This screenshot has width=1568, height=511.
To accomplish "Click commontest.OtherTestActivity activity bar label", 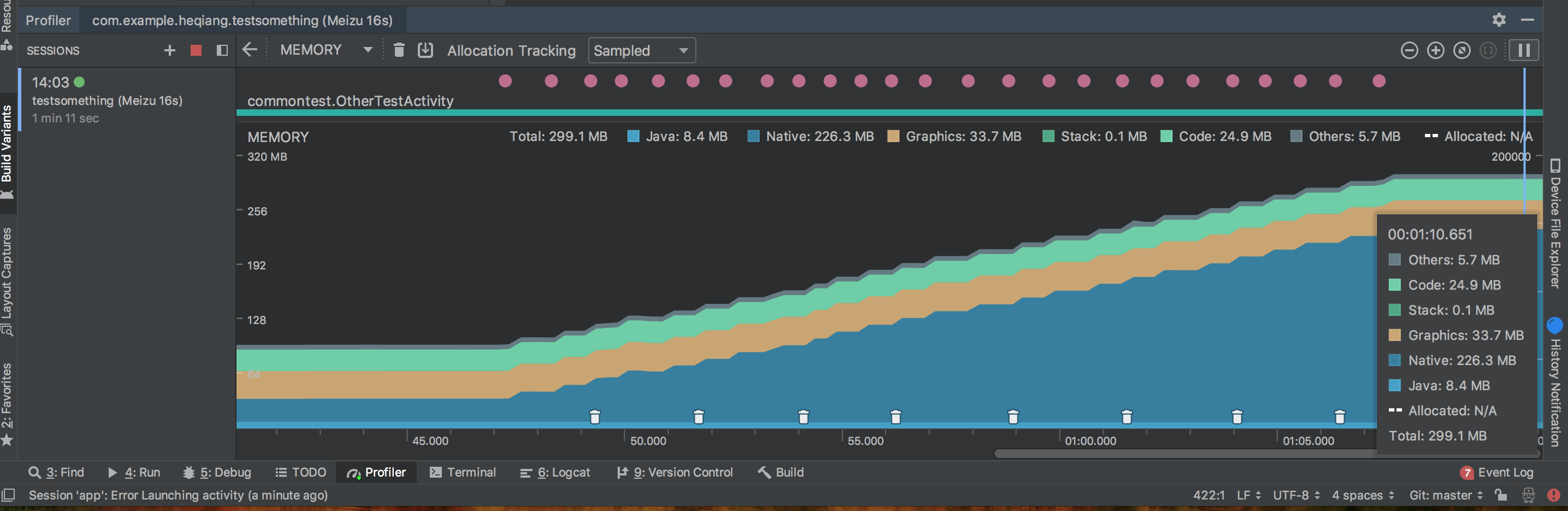I will click(350, 101).
